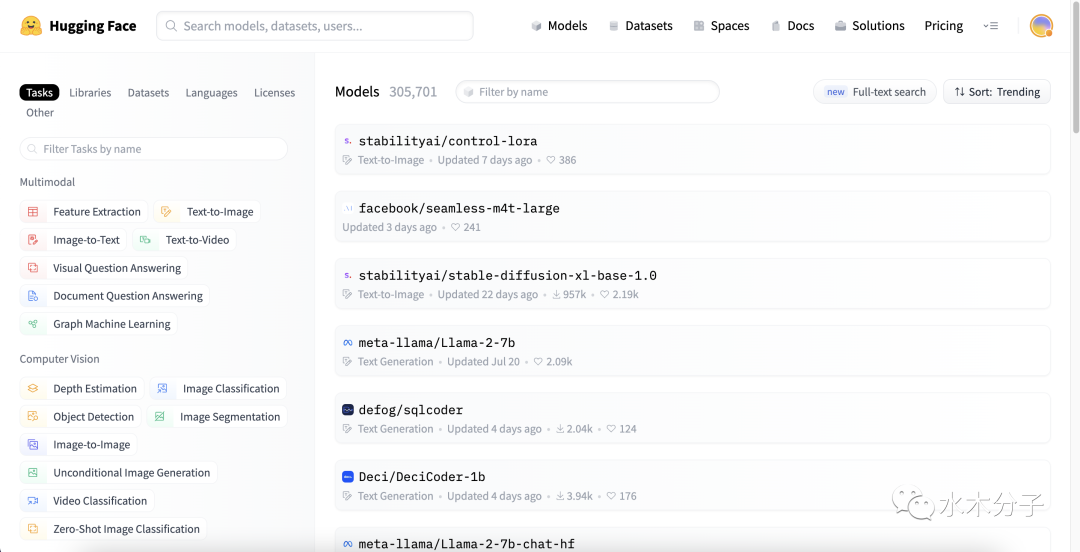Click the Object Detection icon

point(33,417)
